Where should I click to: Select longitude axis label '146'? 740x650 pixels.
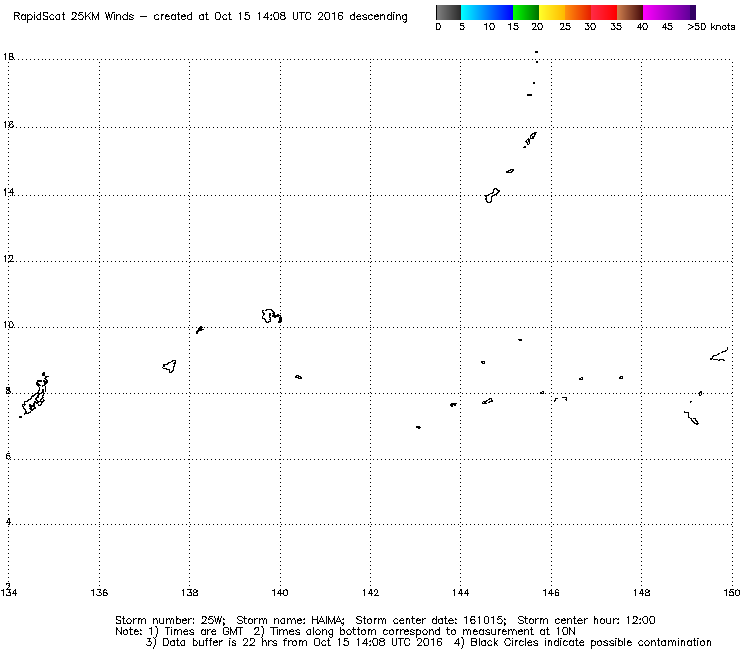pos(551,592)
